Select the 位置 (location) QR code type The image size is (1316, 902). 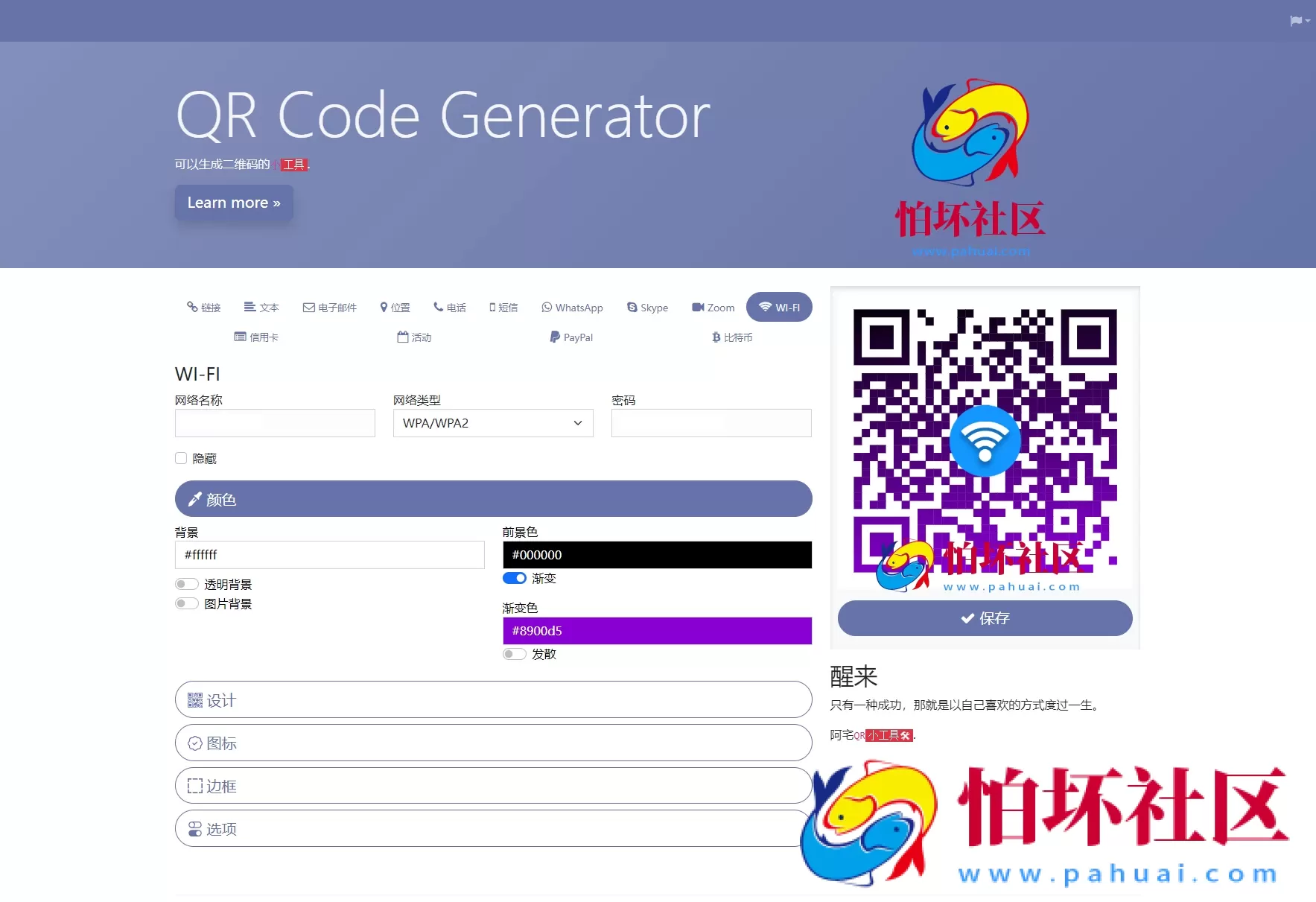(x=395, y=307)
